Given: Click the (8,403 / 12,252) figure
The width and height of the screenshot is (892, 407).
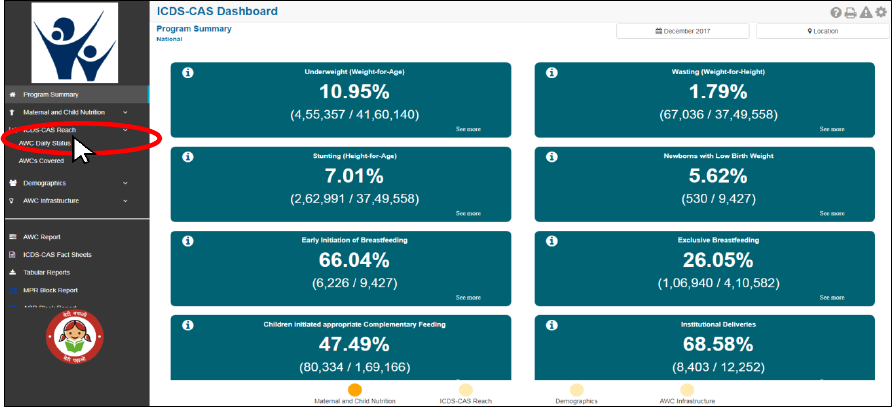Looking at the screenshot, I should pyautogui.click(x=718, y=368).
